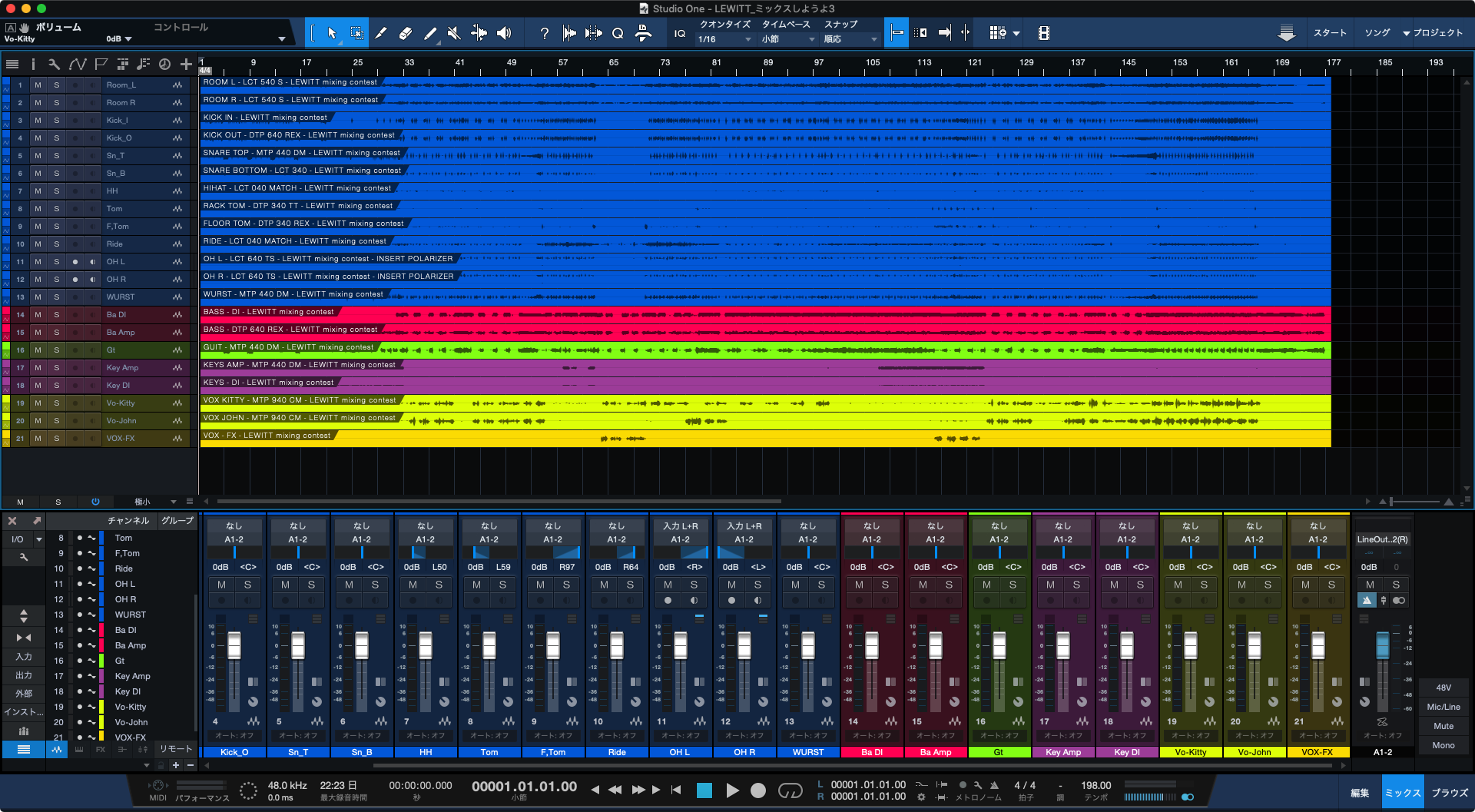
Task: Click the Record transport button
Action: click(x=758, y=790)
